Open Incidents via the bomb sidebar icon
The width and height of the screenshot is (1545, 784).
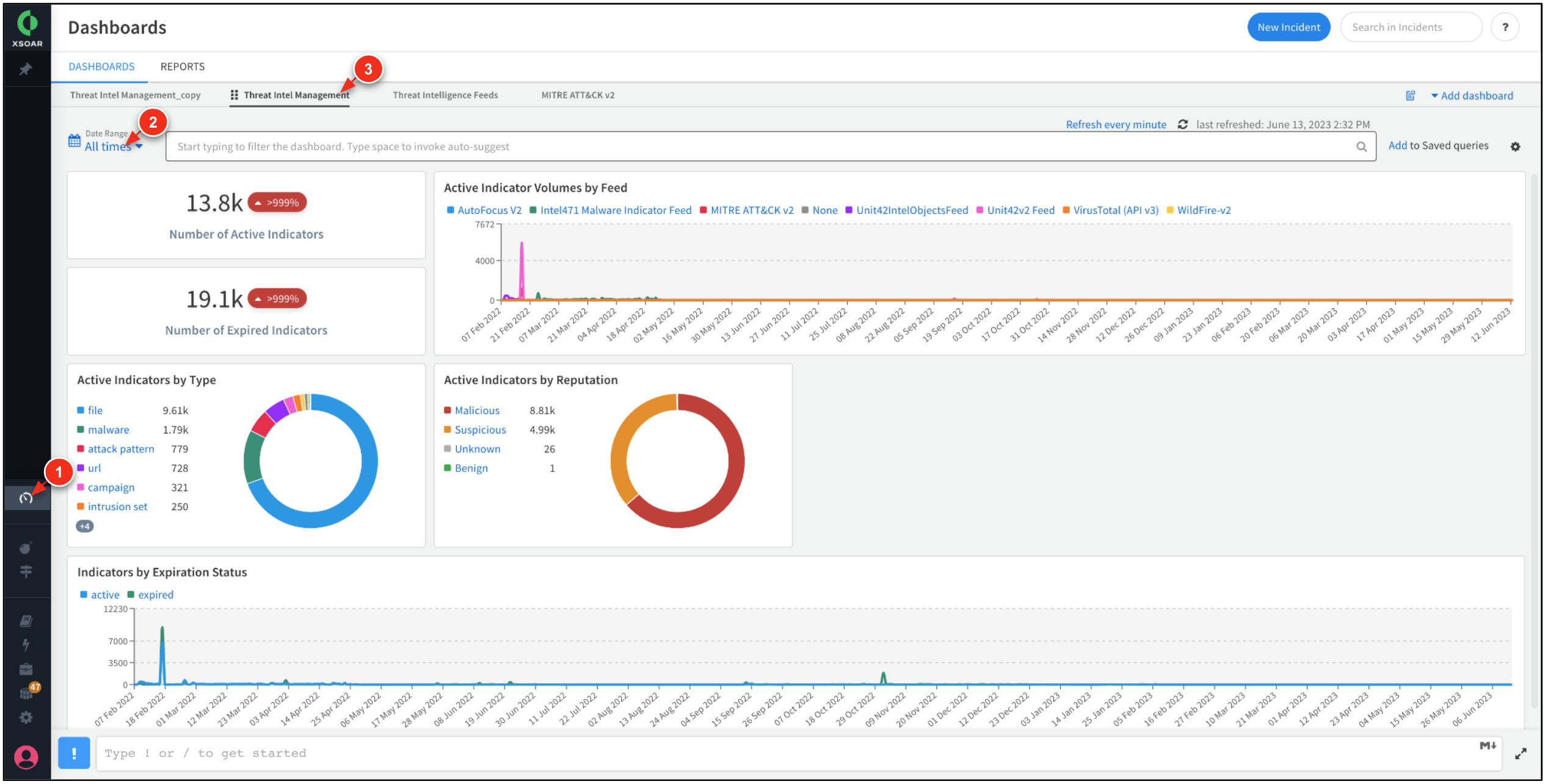26,548
